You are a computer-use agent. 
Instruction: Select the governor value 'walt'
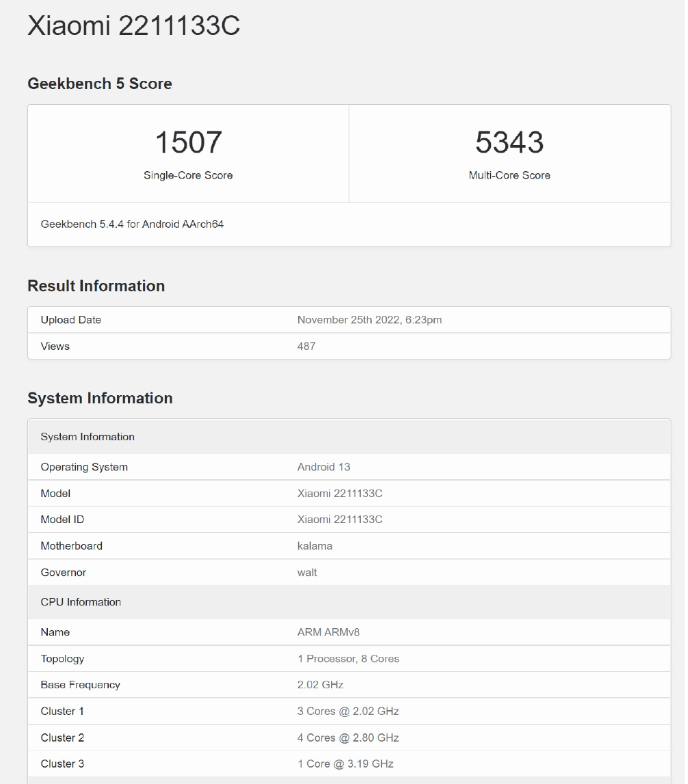click(x=307, y=572)
